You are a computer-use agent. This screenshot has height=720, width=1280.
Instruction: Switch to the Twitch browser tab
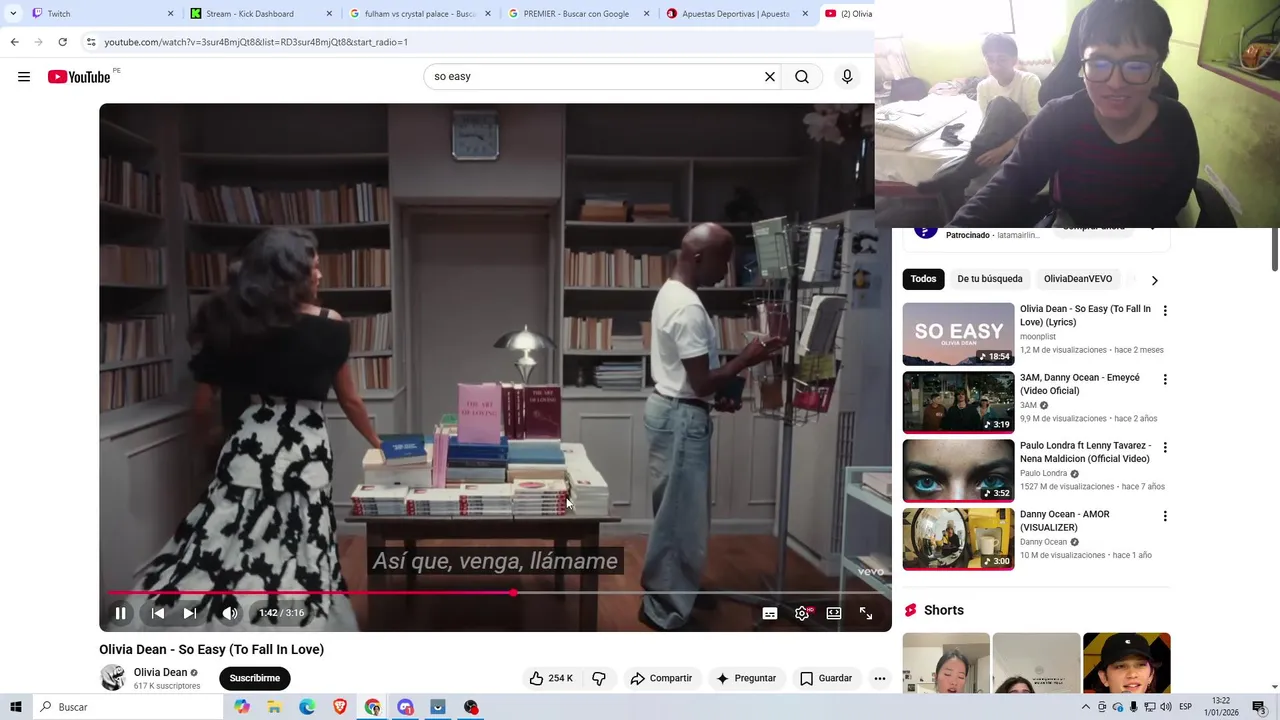click(100, 14)
